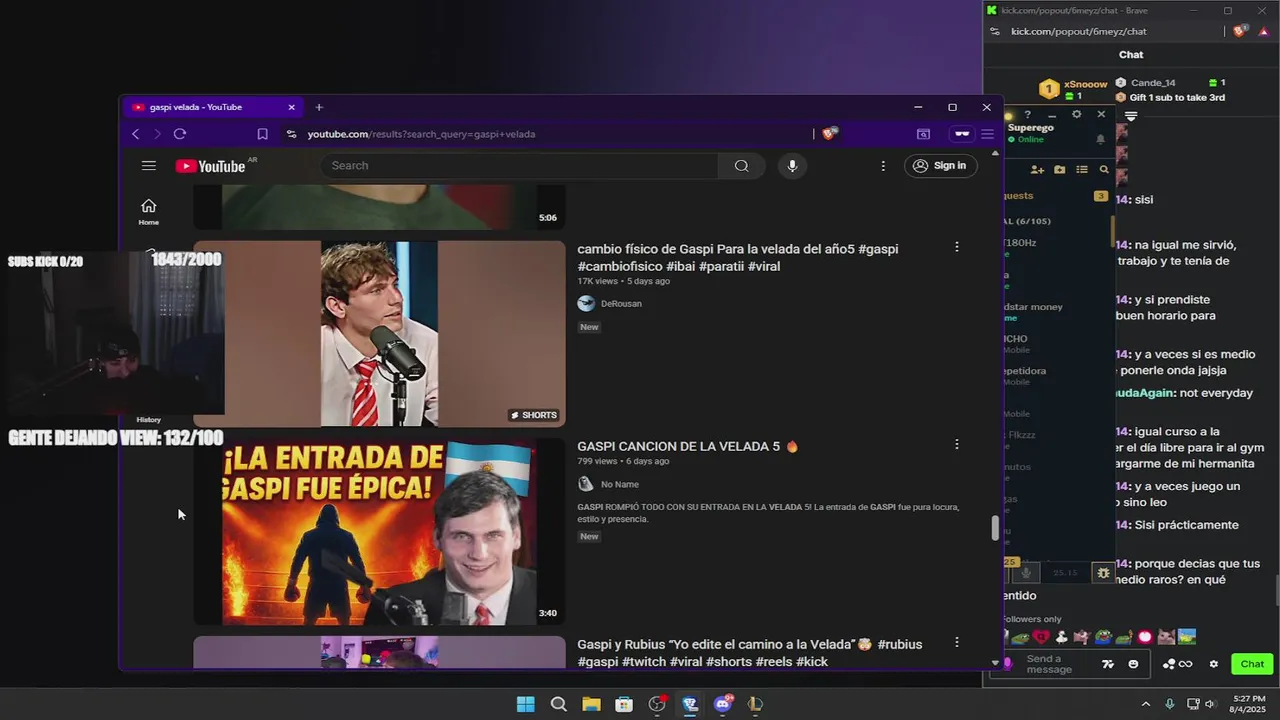Image resolution: width=1280 pixels, height=720 pixels.
Task: Click the YouTube search magnifier button
Action: pyautogui.click(x=741, y=166)
